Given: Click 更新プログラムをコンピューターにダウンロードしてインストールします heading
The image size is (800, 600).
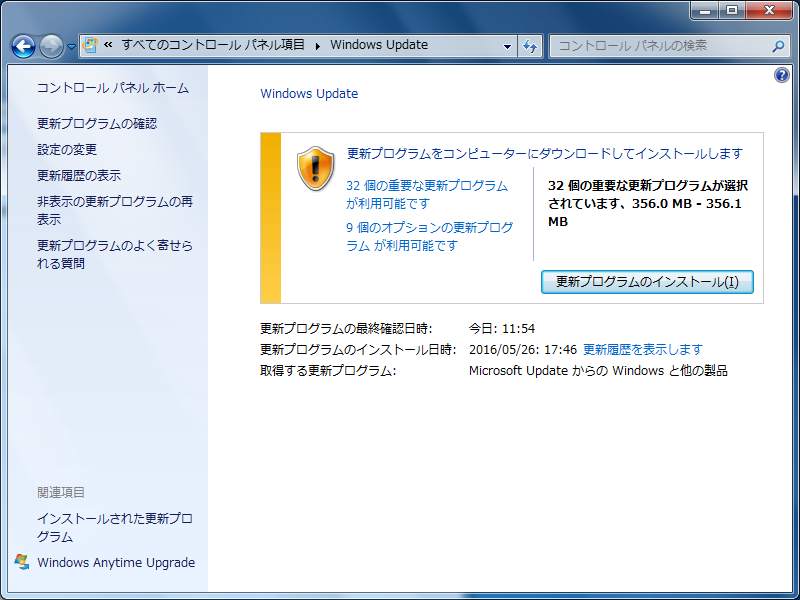Looking at the screenshot, I should 544,153.
